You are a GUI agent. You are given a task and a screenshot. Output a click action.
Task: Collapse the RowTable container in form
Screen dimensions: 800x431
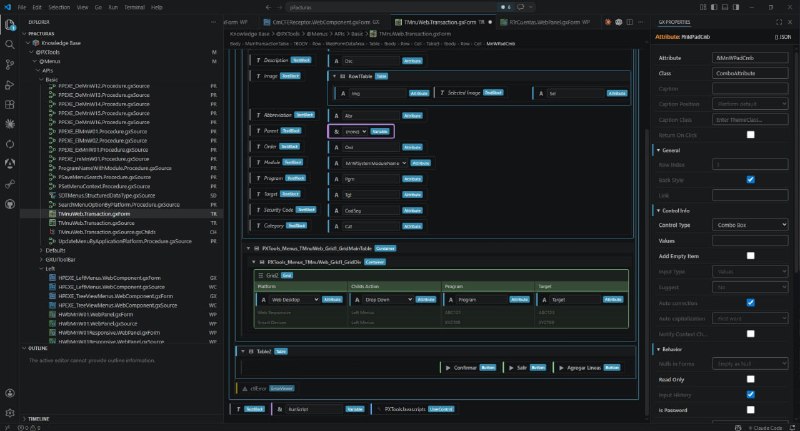coord(334,76)
